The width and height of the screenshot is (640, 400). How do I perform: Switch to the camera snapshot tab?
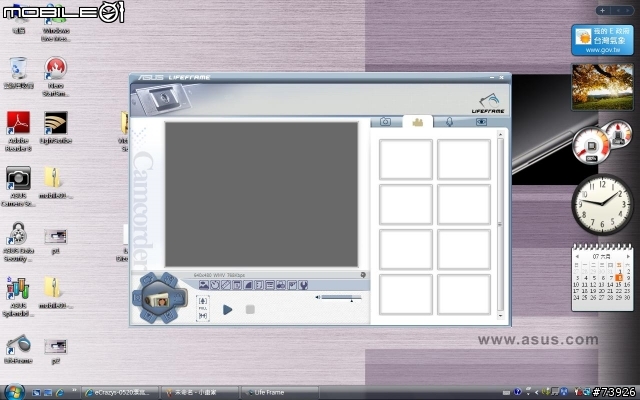pyautogui.click(x=385, y=122)
